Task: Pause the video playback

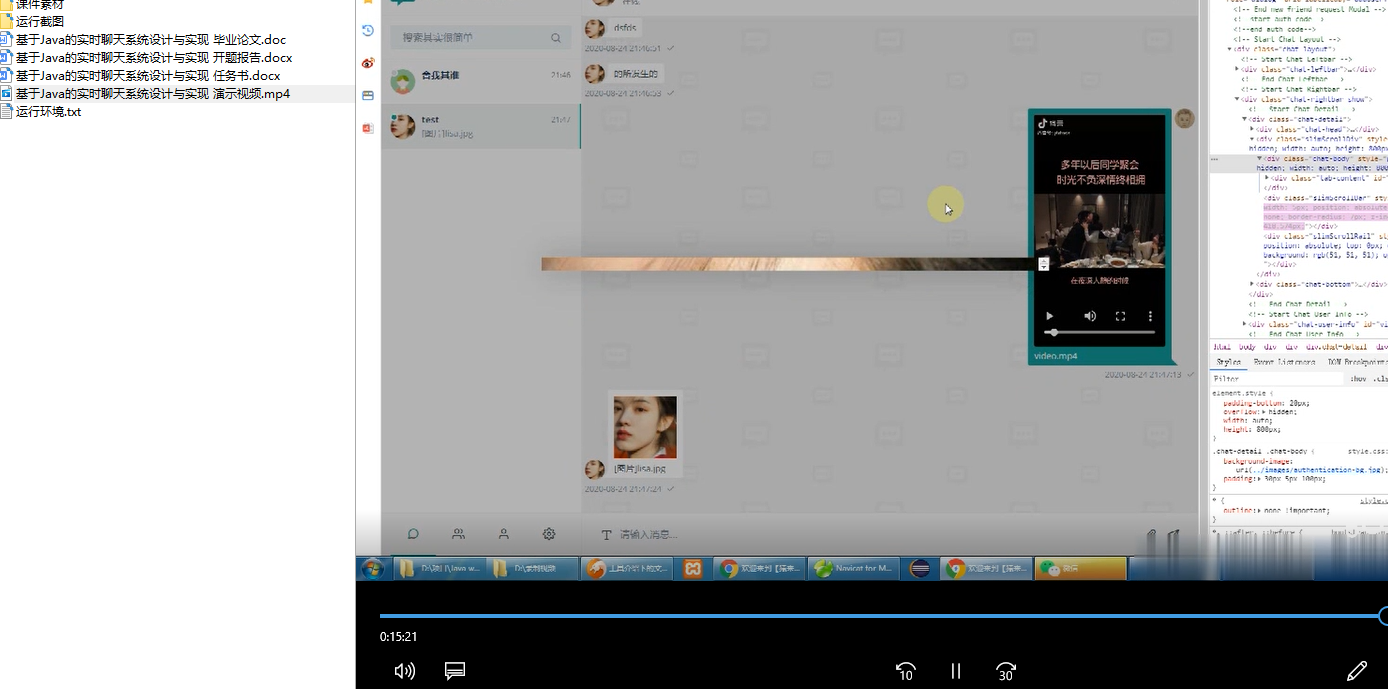Action: pyautogui.click(x=956, y=671)
